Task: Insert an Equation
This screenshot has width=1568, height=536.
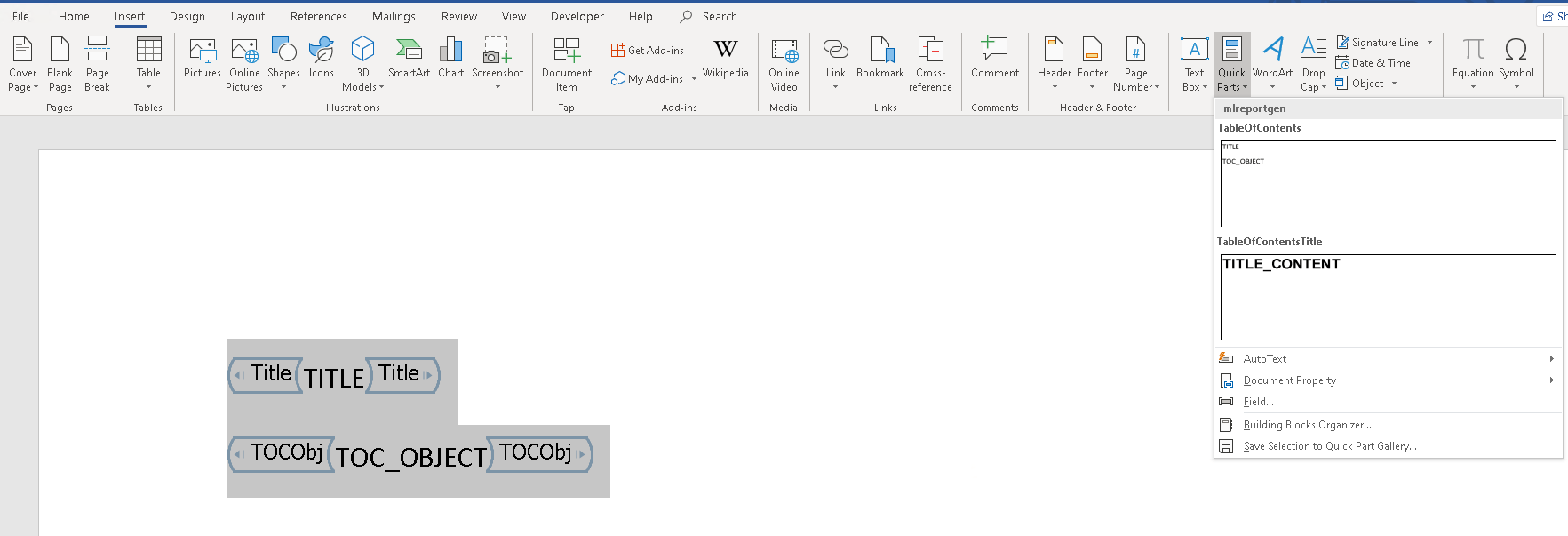Action: pyautogui.click(x=1473, y=62)
